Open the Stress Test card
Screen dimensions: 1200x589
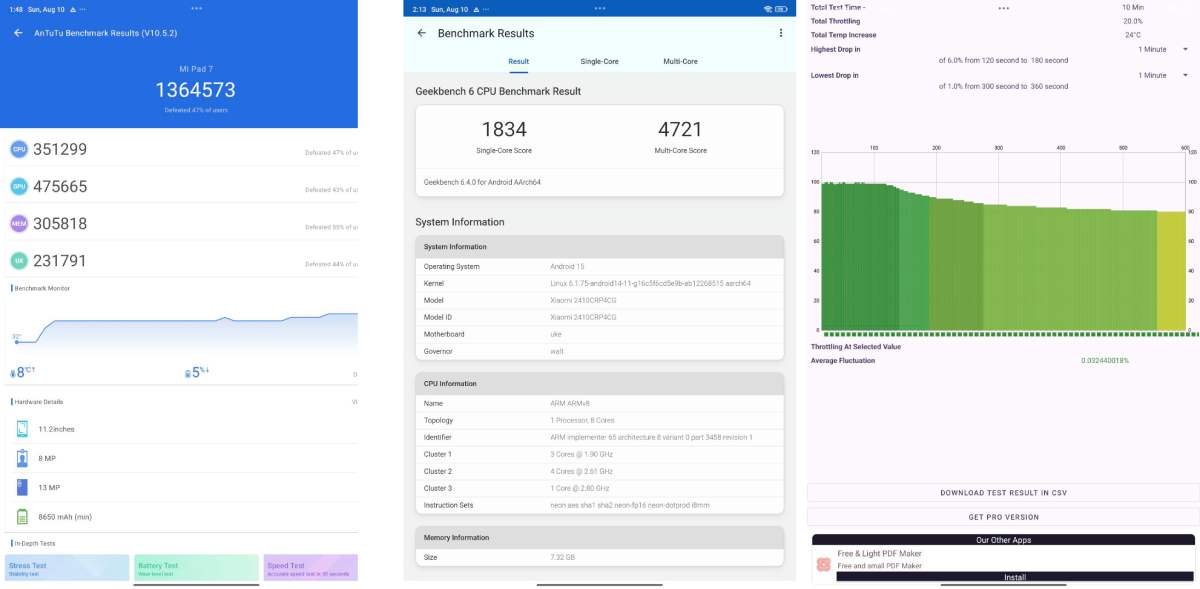point(67,567)
